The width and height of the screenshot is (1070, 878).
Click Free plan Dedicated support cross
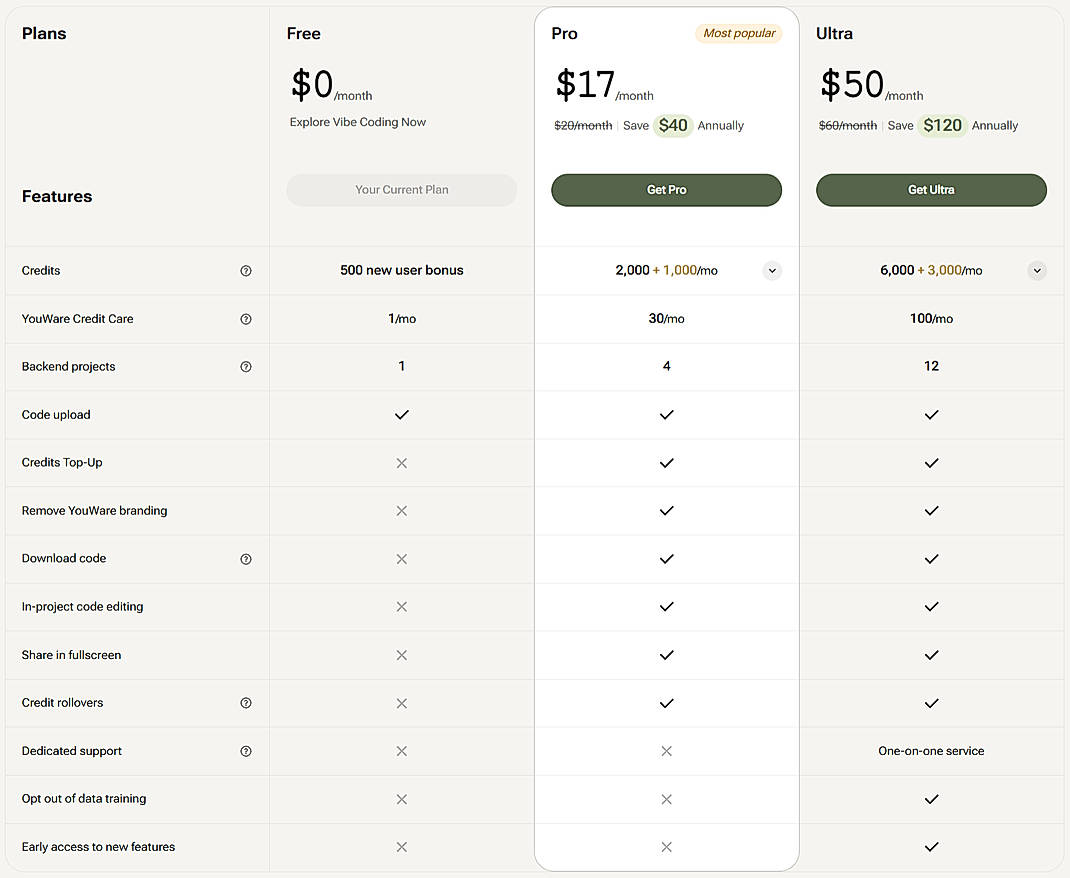pyautogui.click(x=402, y=751)
